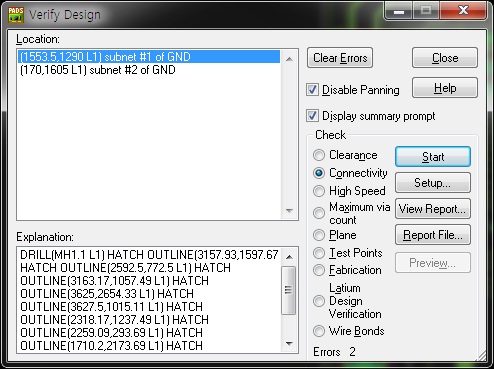
Task: Select Test Points radio button
Action: tap(319, 253)
